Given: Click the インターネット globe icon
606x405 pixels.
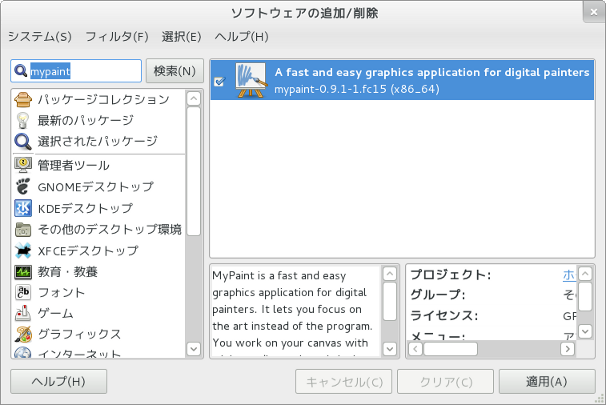Looking at the screenshot, I should tap(23, 352).
